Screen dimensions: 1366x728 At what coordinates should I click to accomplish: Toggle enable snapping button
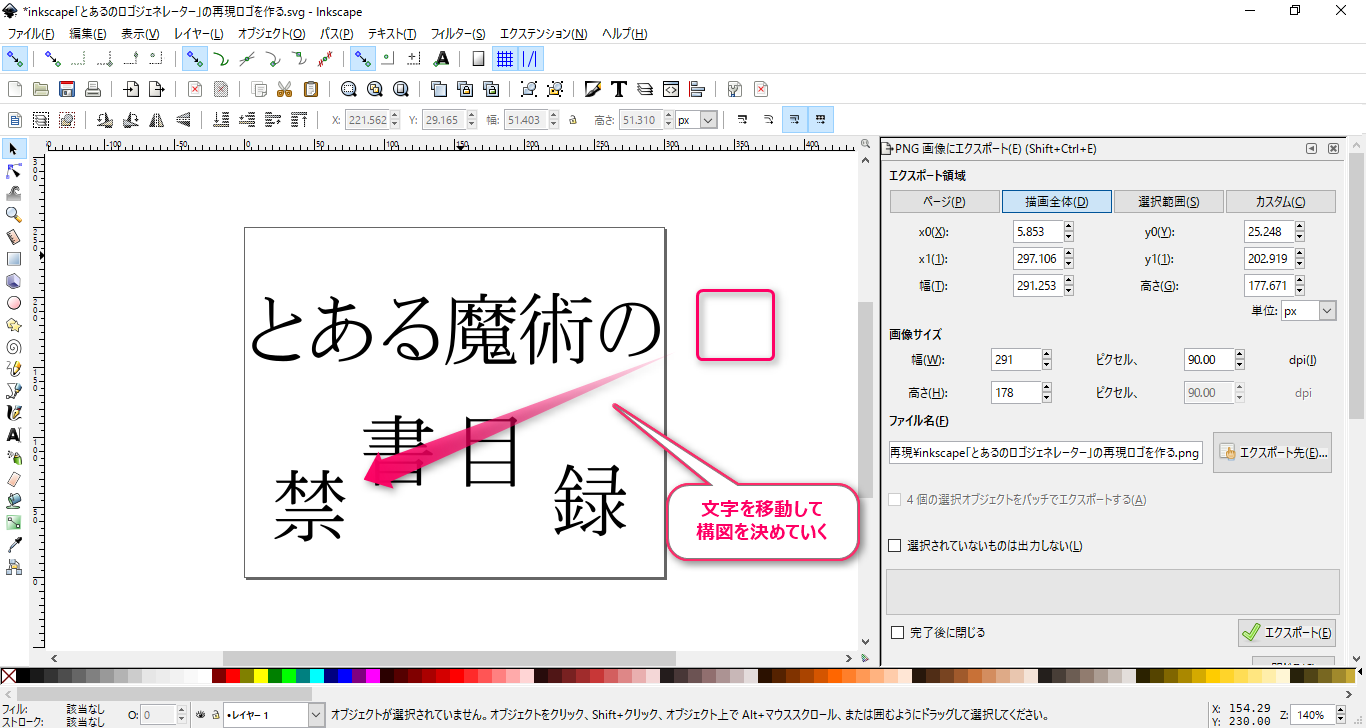[x=14, y=58]
